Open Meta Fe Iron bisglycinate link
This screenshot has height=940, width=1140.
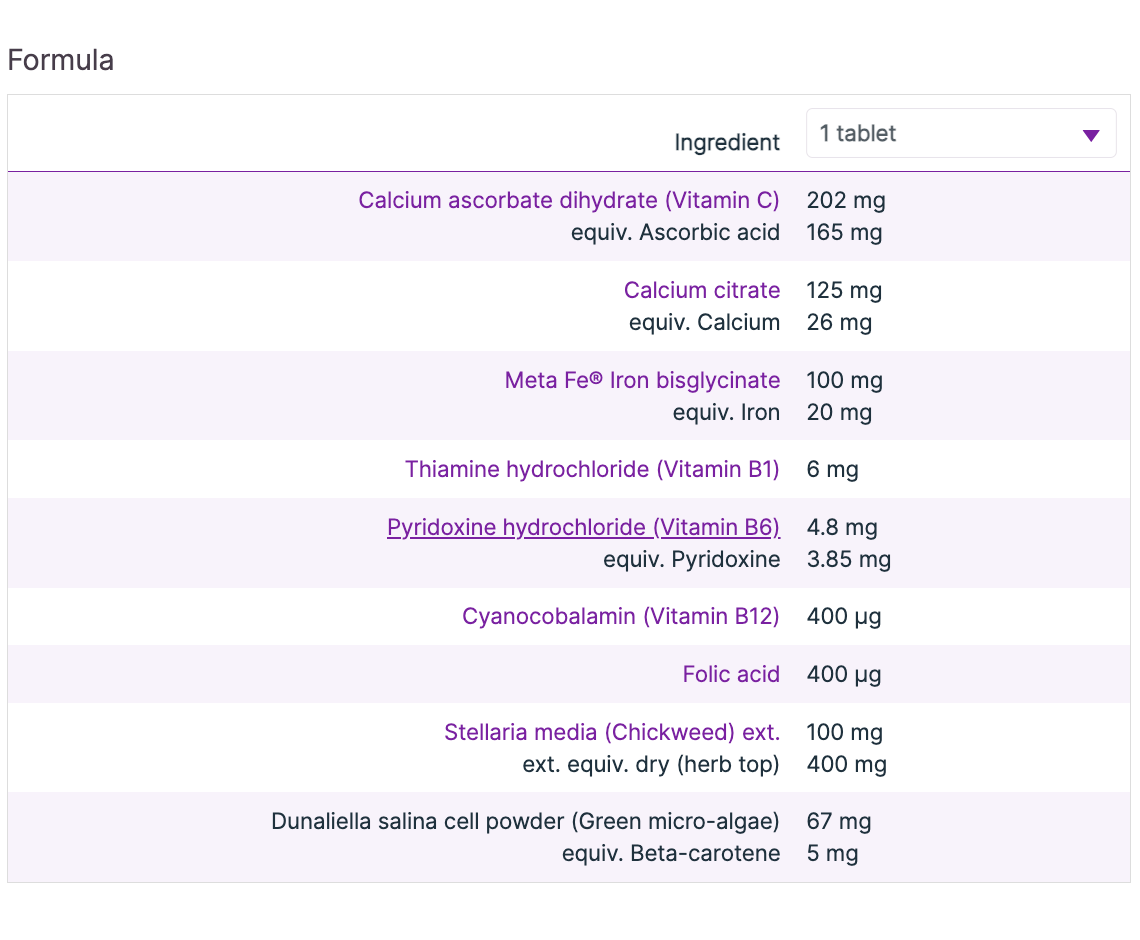click(x=642, y=380)
